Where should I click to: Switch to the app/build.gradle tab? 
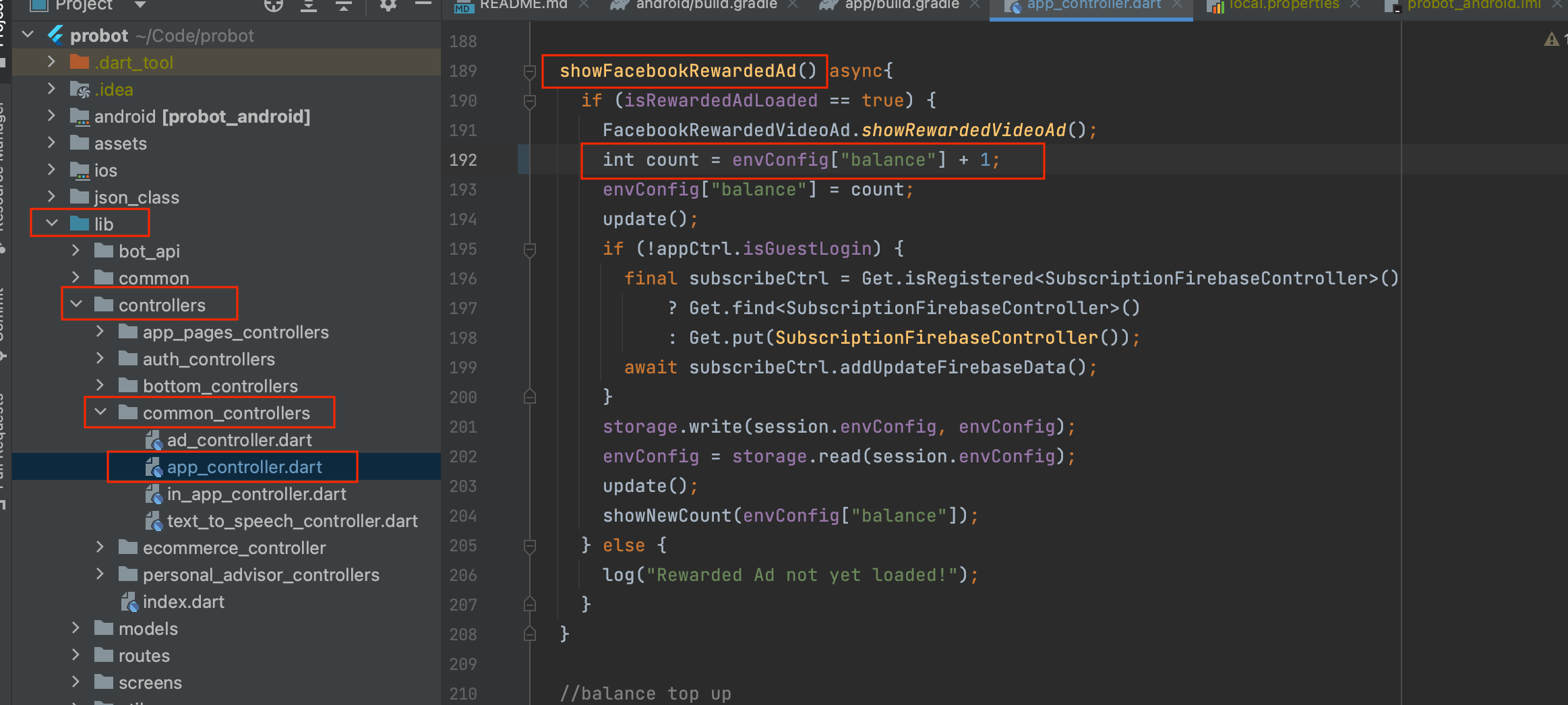pos(901,5)
